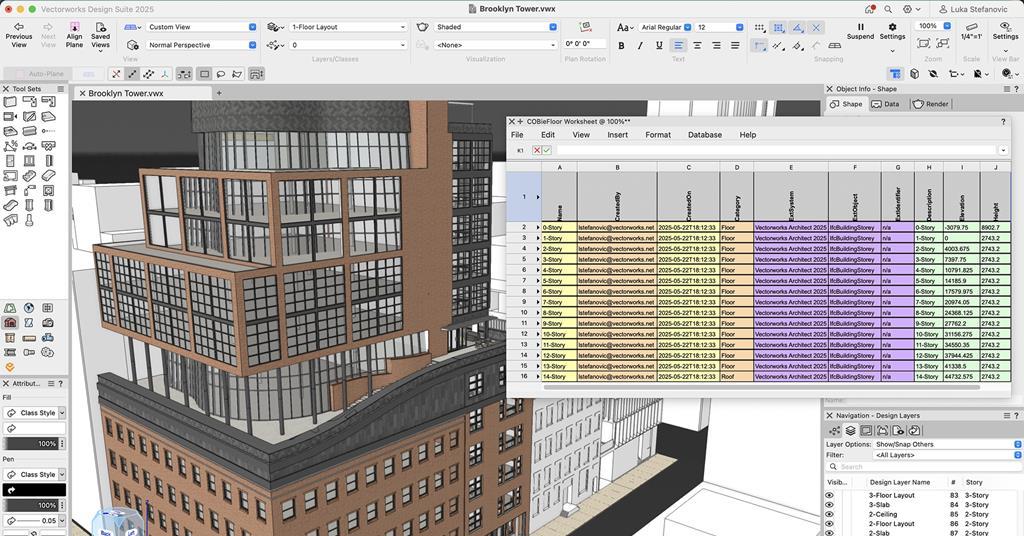The image size is (1024, 536).
Task: Toggle Snap to Object
Action: (x=778, y=27)
